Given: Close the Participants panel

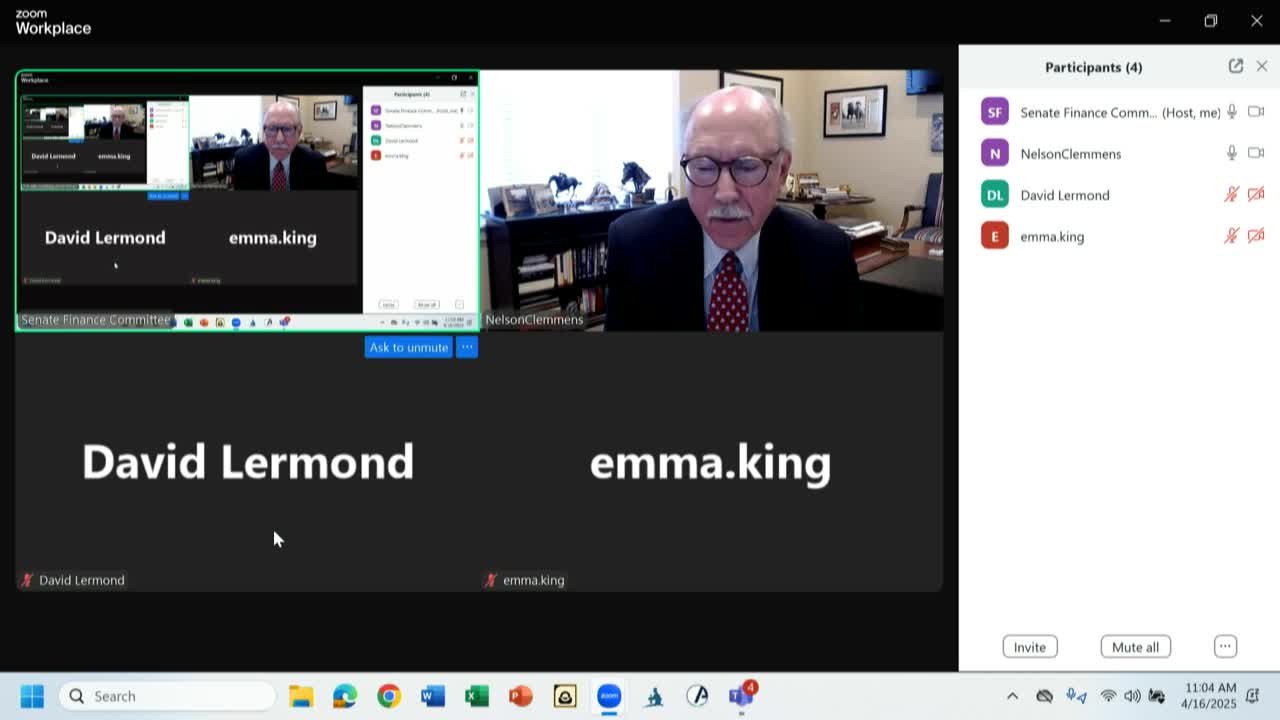Looking at the screenshot, I should tap(1262, 66).
